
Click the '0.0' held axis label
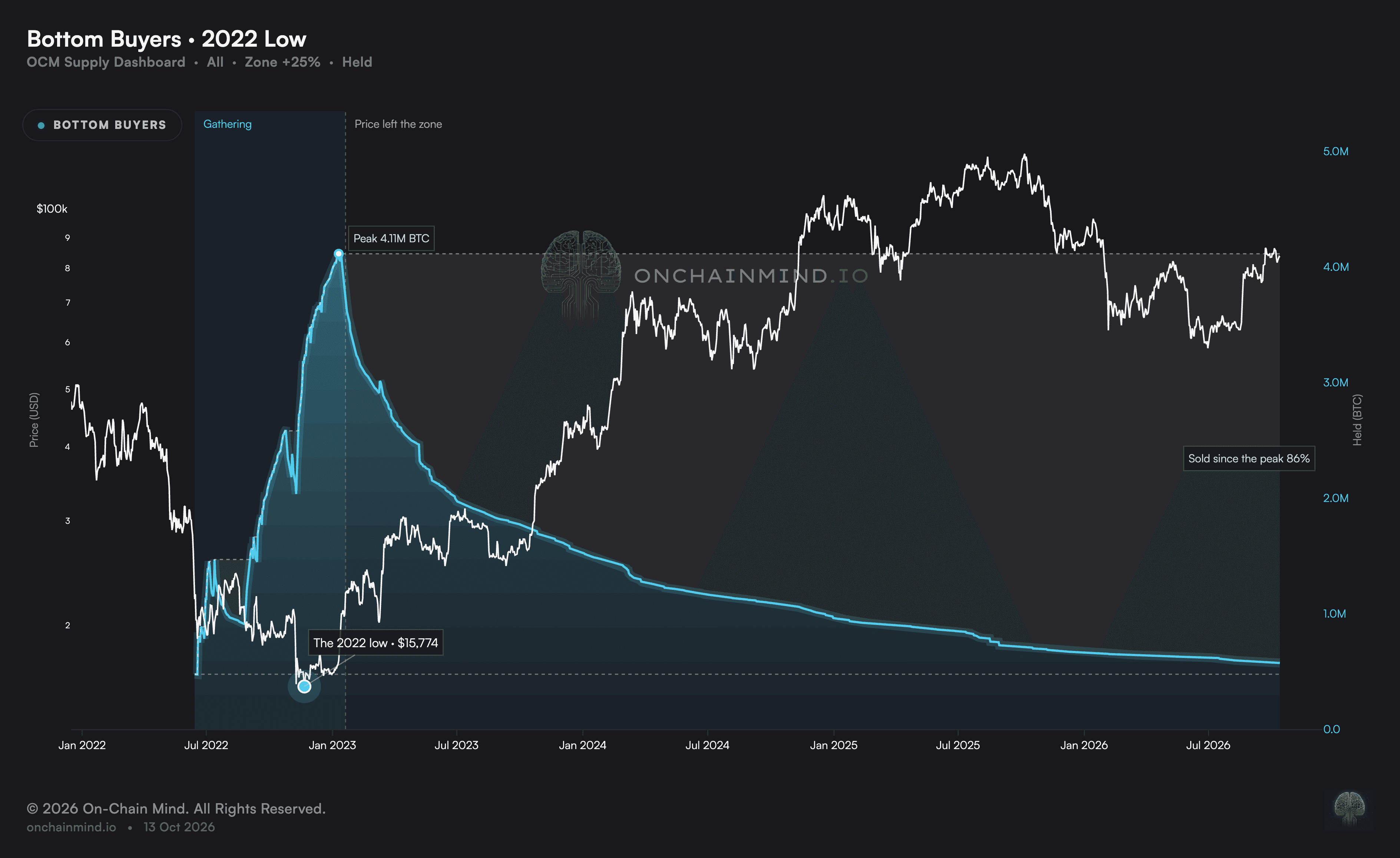[x=1331, y=729]
